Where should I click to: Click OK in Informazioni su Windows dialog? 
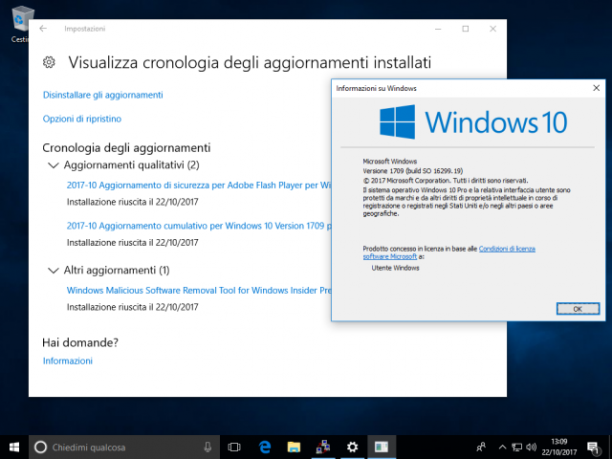click(x=578, y=309)
